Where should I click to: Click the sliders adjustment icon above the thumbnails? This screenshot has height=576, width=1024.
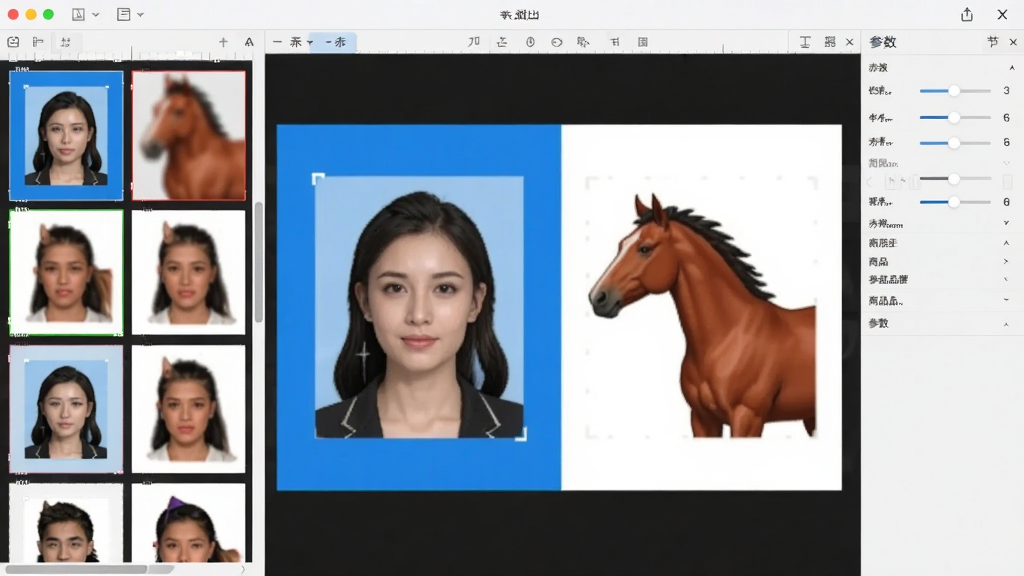(65, 42)
